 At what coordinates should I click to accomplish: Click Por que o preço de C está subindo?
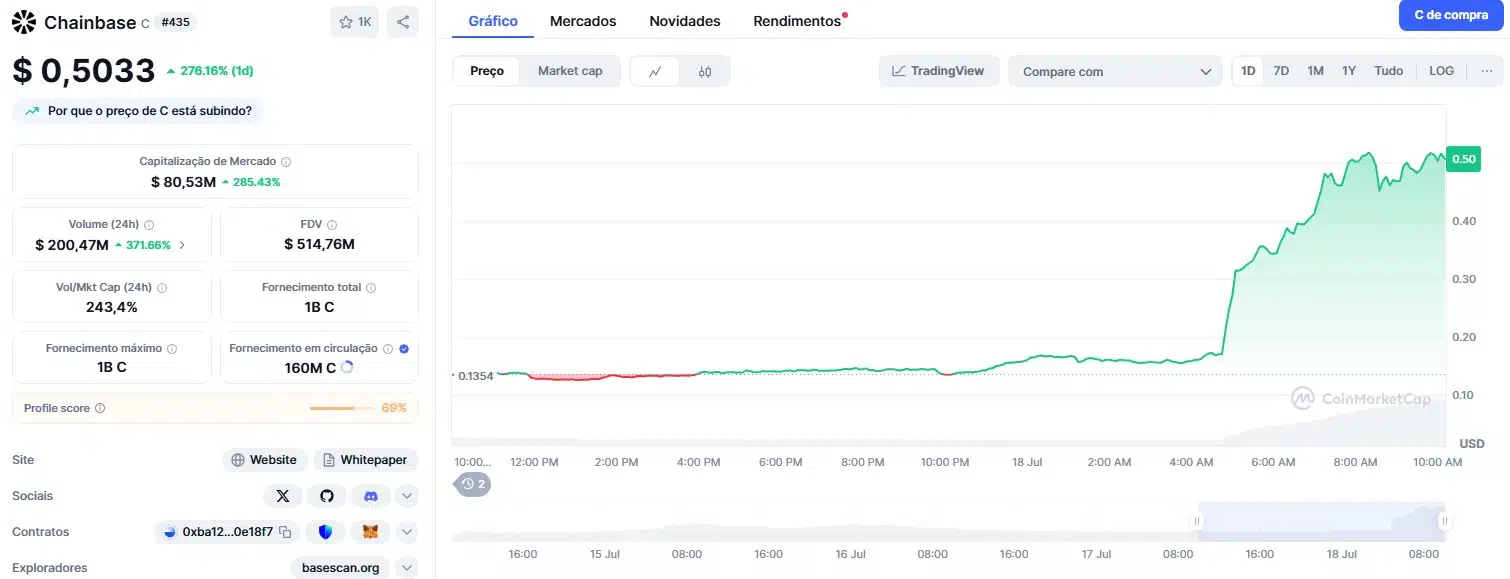(138, 111)
